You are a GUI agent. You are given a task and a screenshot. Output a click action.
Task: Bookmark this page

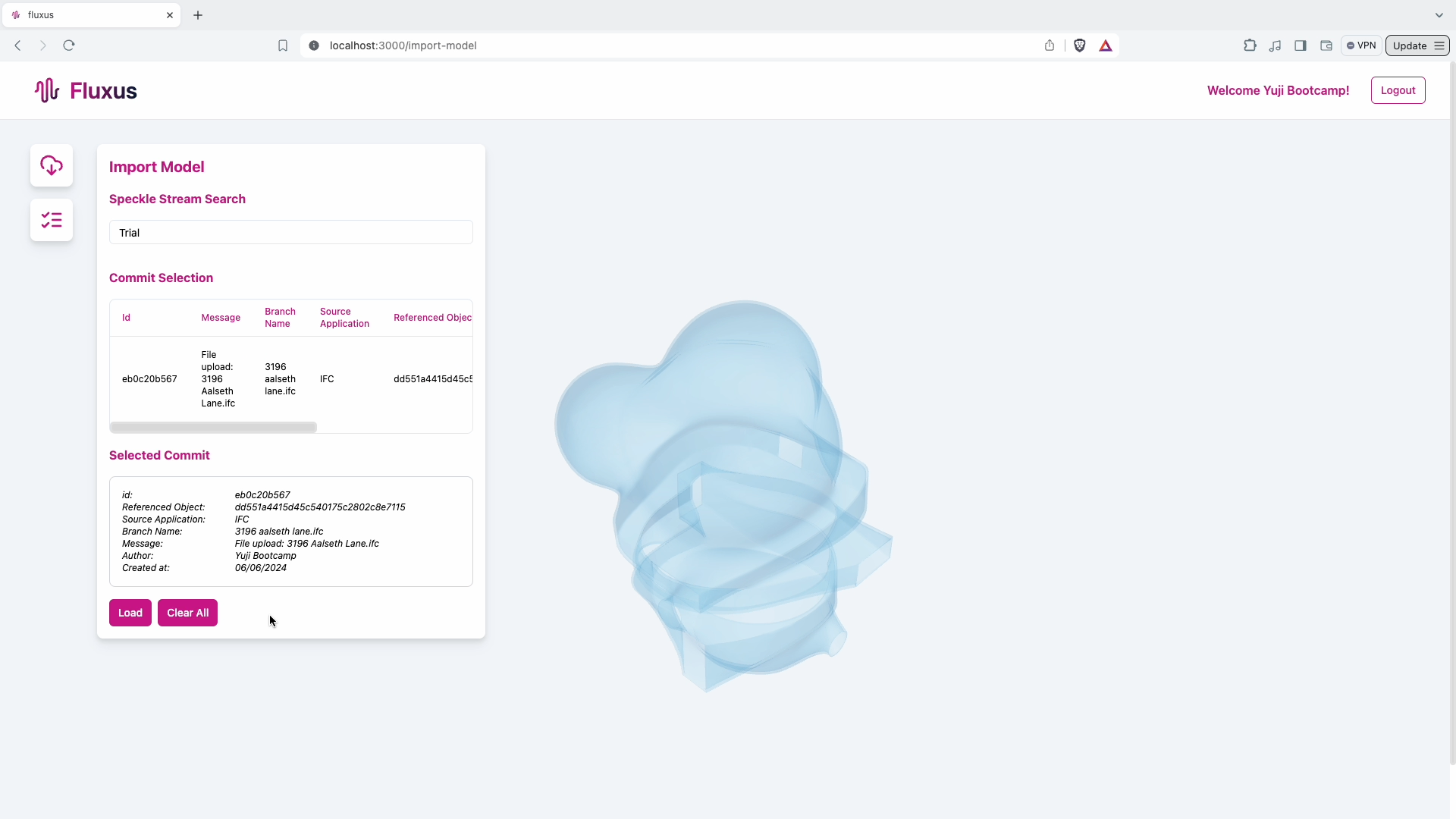283,45
